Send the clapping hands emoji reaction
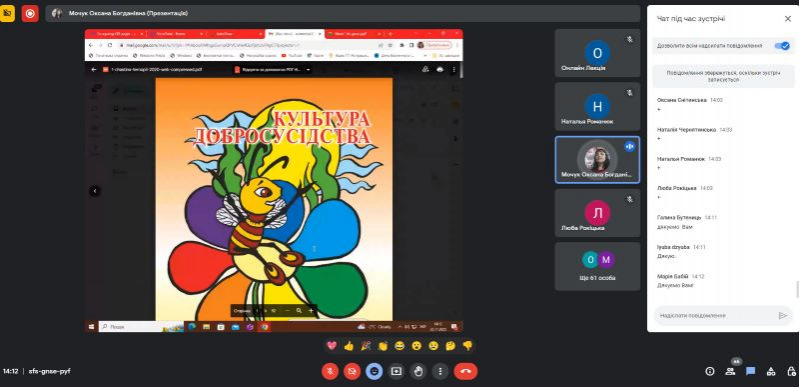This screenshot has height=387, width=799. [x=383, y=346]
